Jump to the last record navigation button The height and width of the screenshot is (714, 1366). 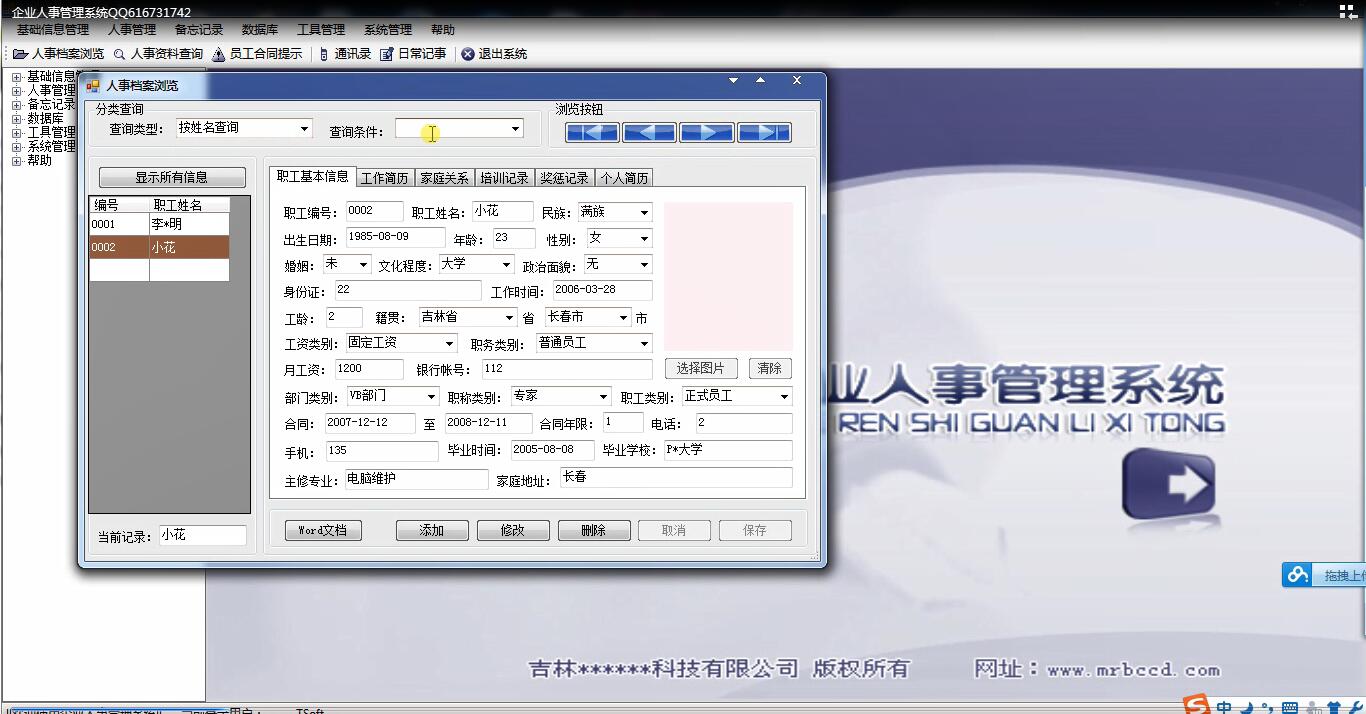click(764, 132)
